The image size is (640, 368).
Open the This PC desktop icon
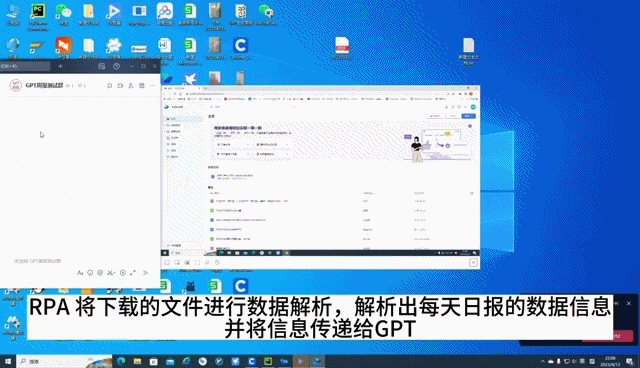[13, 14]
